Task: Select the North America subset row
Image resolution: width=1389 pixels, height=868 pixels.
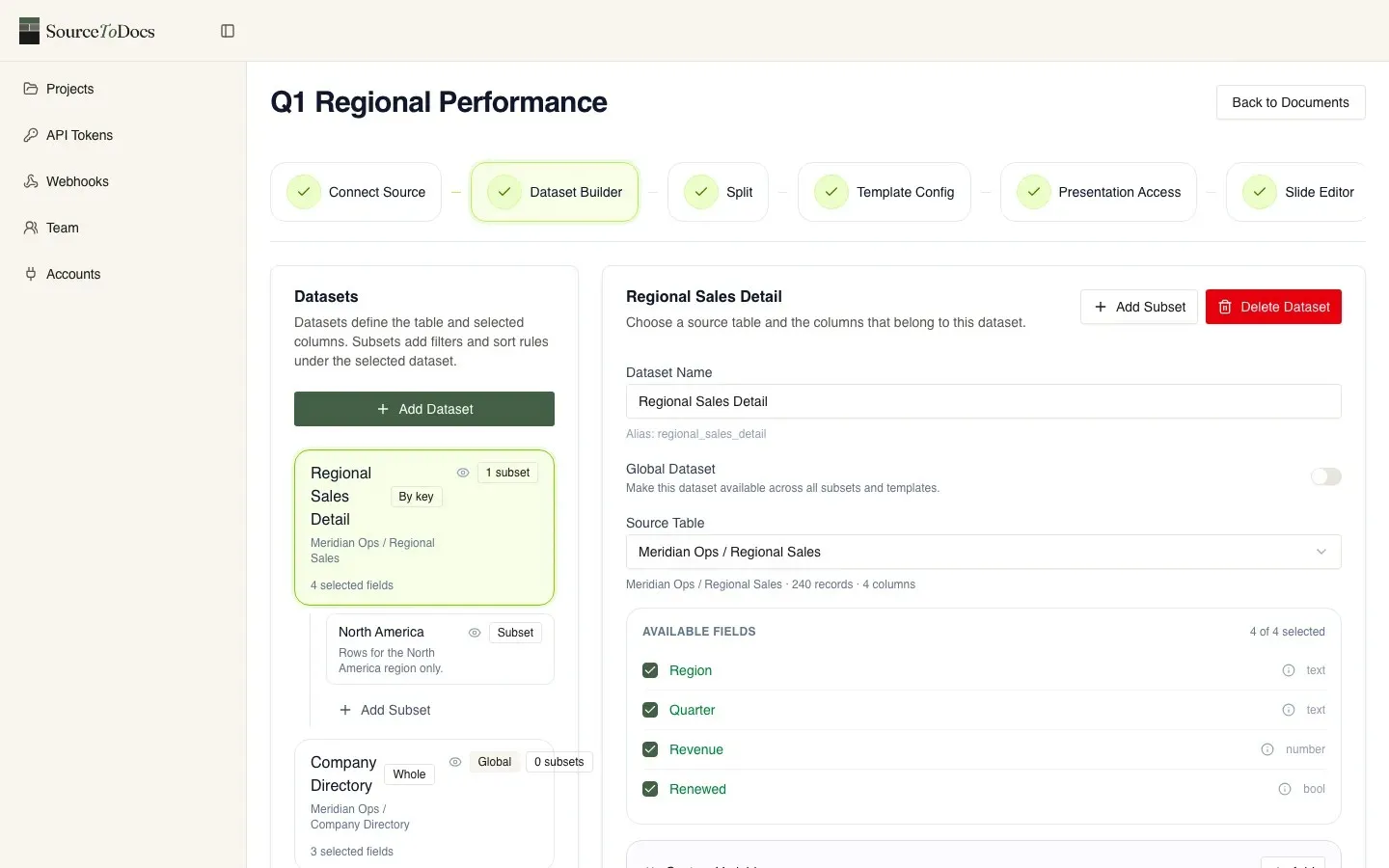Action: (440, 649)
